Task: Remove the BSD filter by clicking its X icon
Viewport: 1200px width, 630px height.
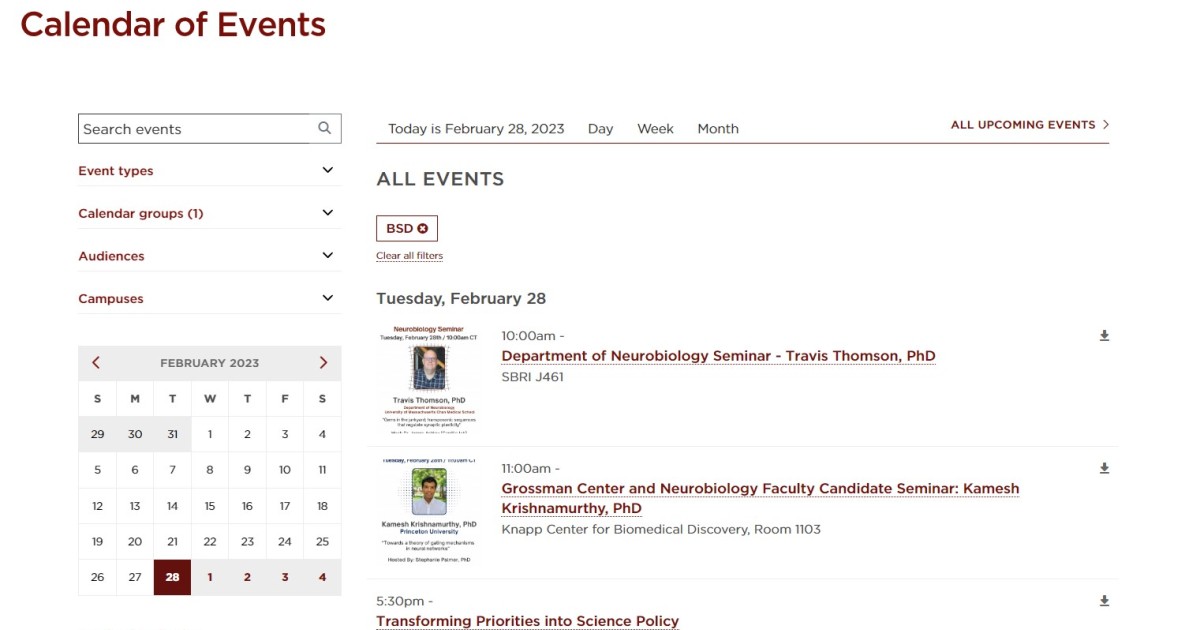Action: (424, 228)
